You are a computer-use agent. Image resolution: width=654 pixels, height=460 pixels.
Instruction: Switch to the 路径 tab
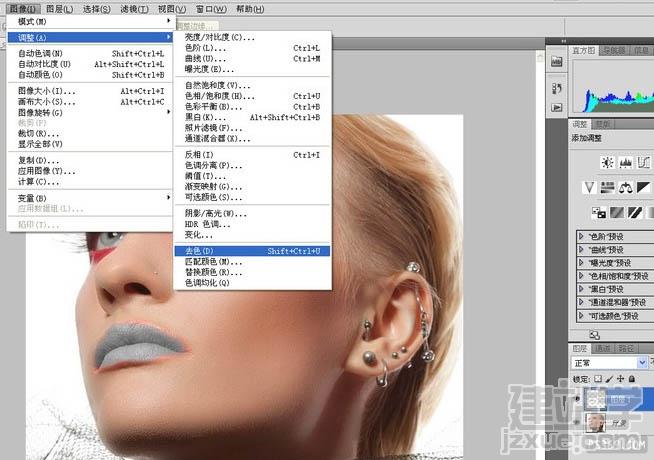(626, 348)
